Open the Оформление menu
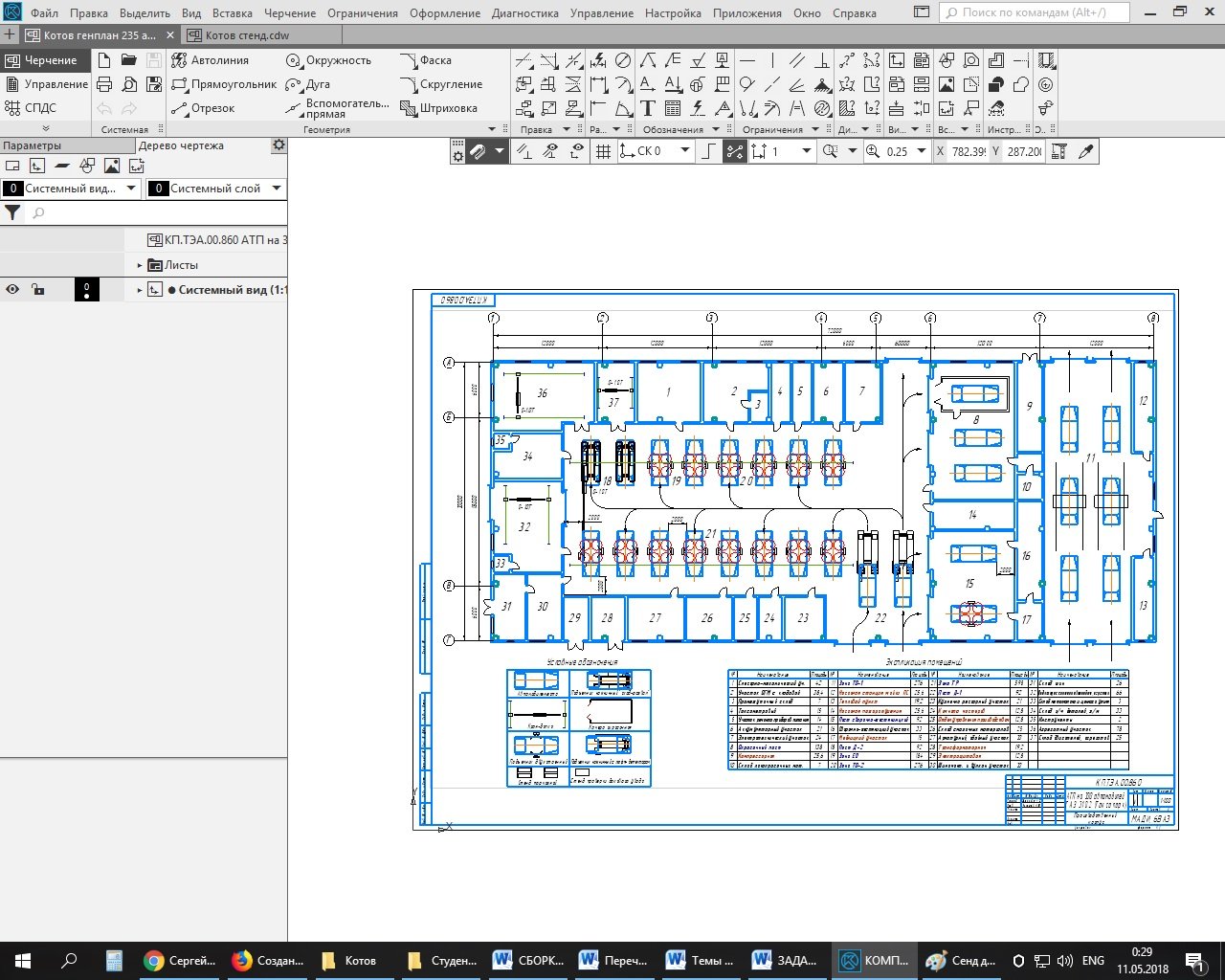This screenshot has height=980, width=1225. click(x=445, y=13)
